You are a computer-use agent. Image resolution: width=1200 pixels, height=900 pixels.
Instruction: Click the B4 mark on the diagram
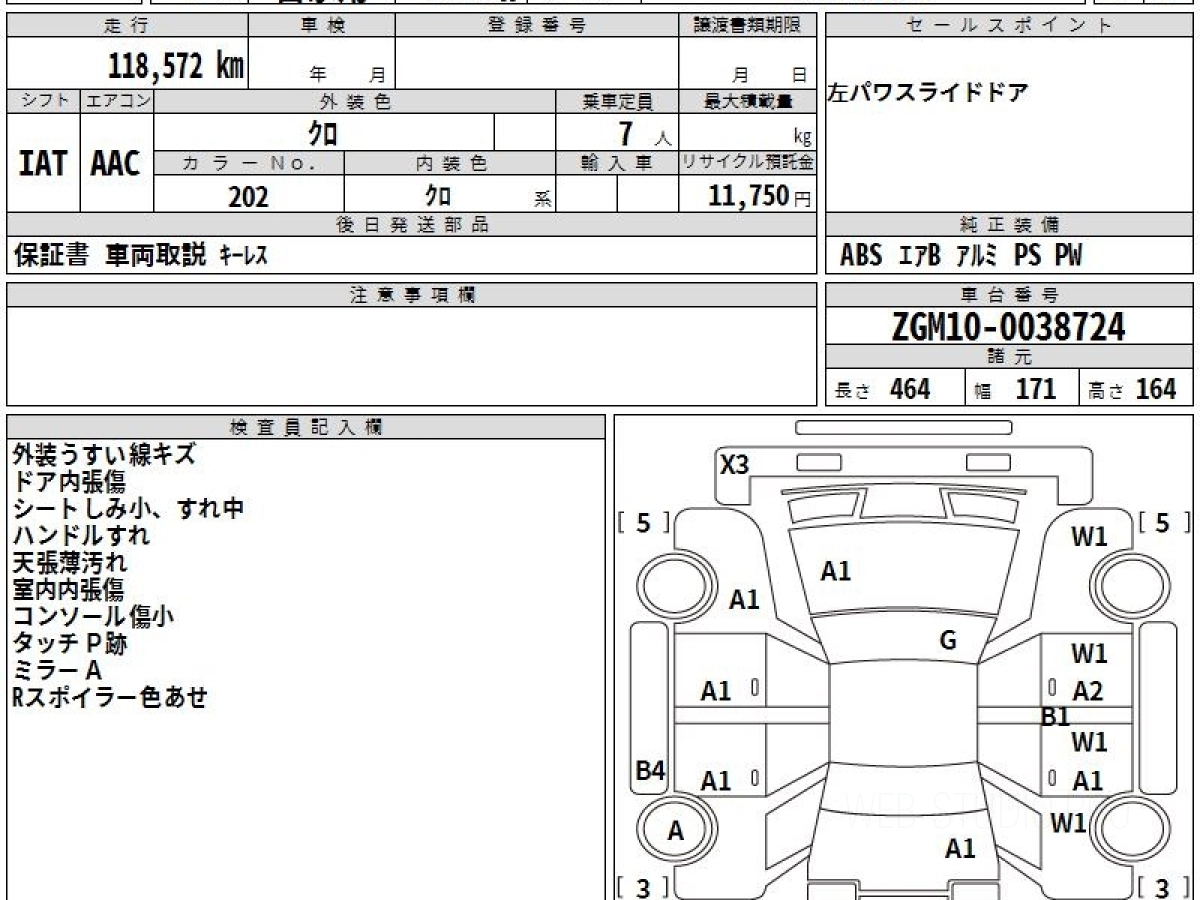(x=651, y=771)
